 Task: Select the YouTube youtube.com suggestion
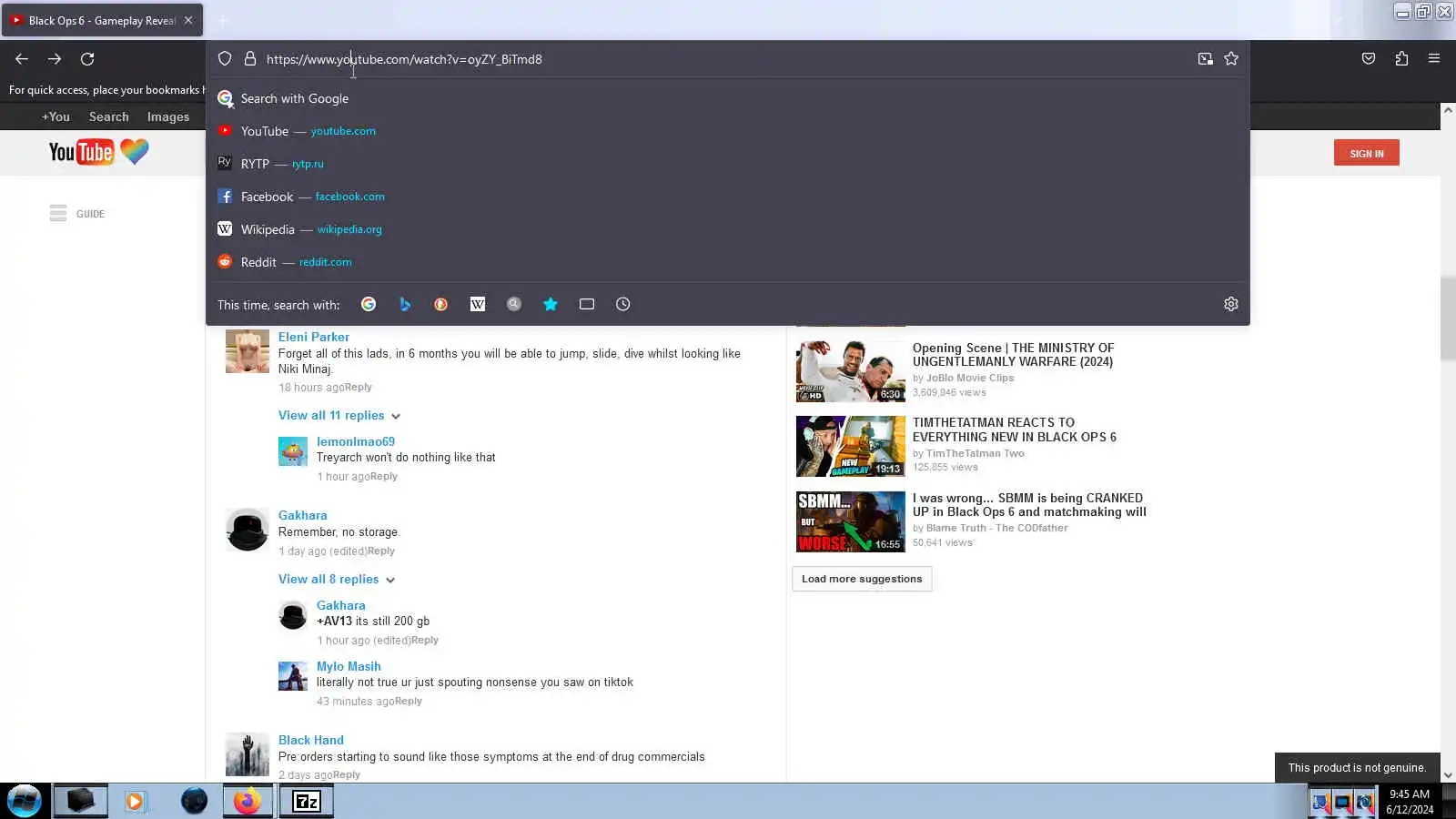[728, 131]
